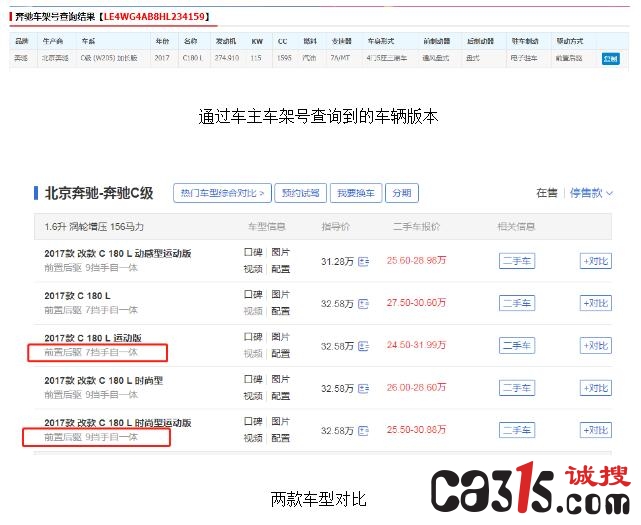View 口碑 for C 180 L 运动版
The image size is (641, 525).
(253, 337)
